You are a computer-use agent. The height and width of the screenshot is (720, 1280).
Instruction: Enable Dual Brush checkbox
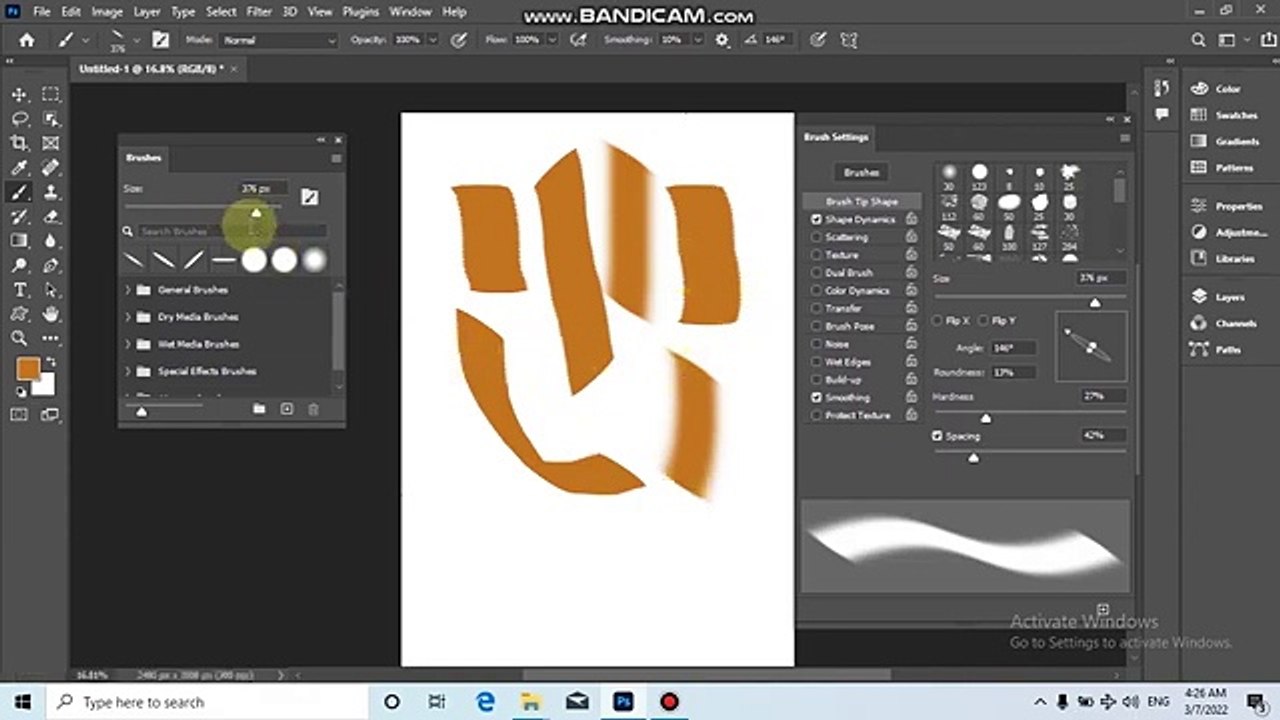tap(816, 272)
